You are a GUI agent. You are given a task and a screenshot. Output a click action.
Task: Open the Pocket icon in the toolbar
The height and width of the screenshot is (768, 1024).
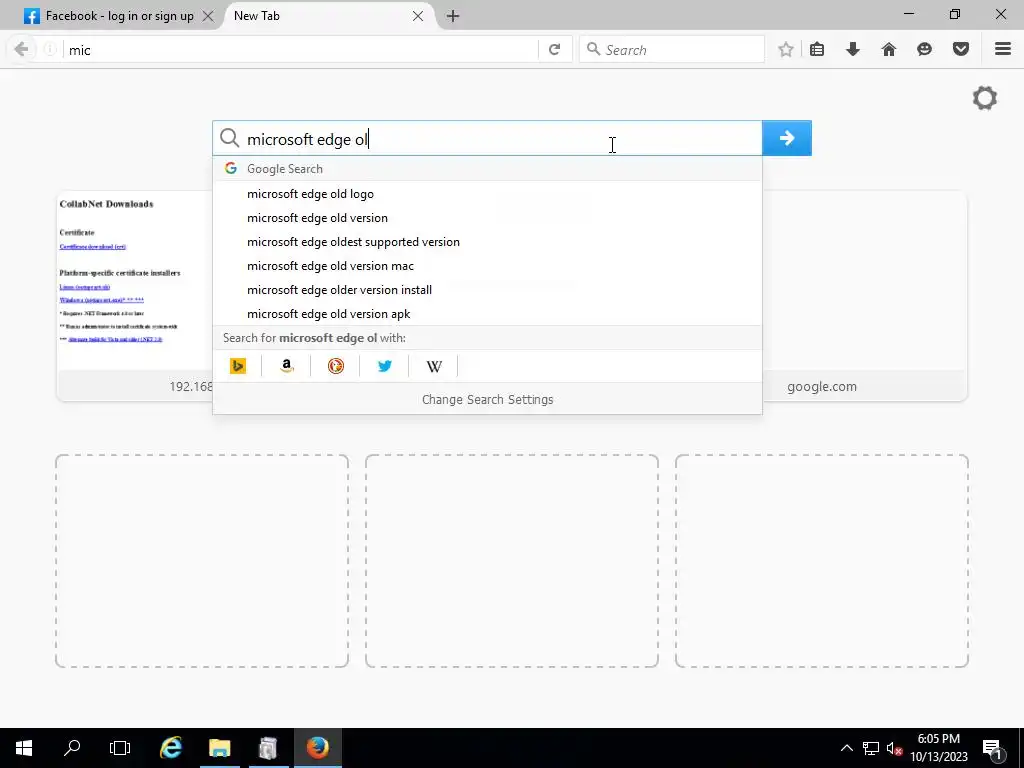[961, 50]
